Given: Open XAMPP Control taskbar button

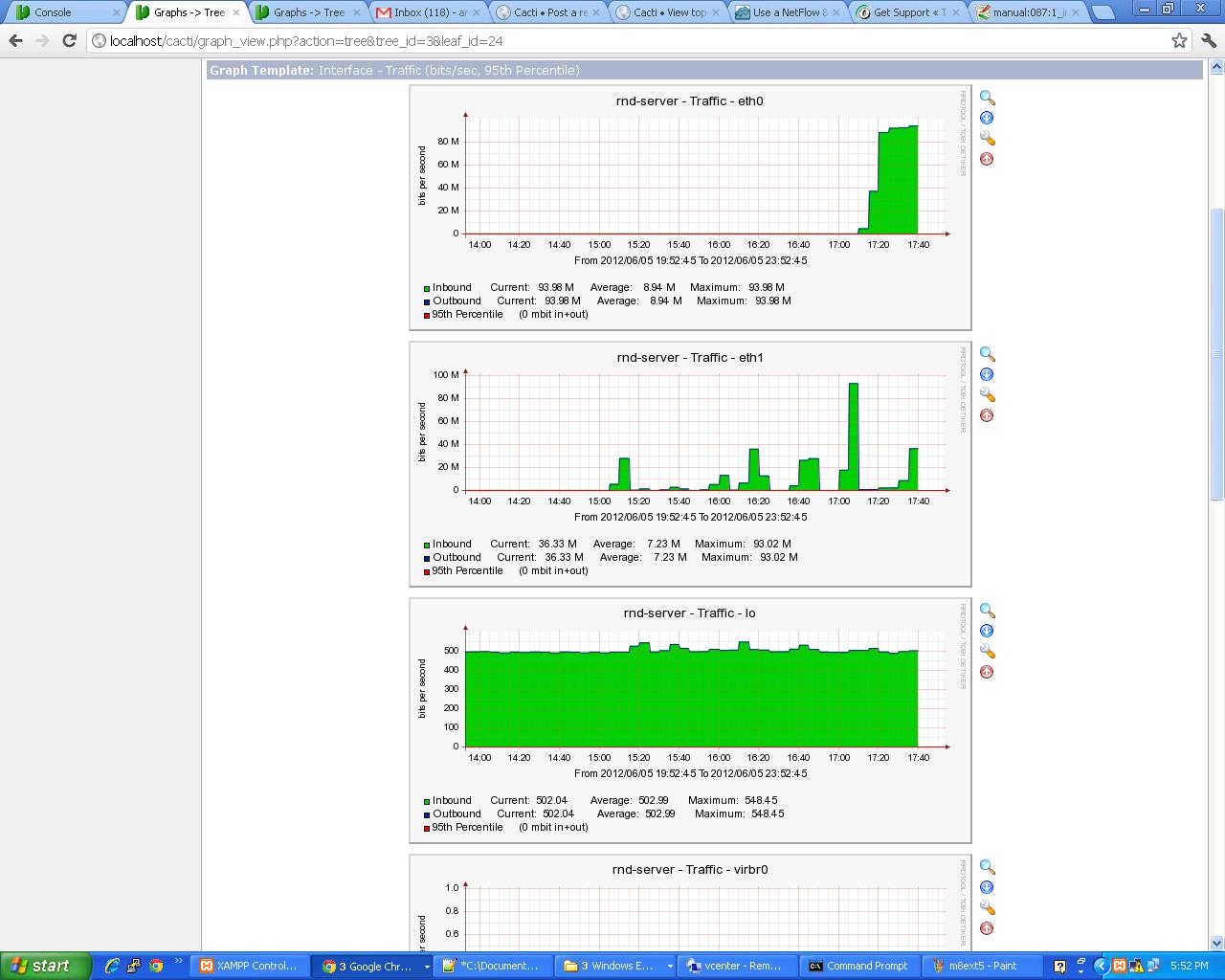Looking at the screenshot, I should pyautogui.click(x=251, y=966).
